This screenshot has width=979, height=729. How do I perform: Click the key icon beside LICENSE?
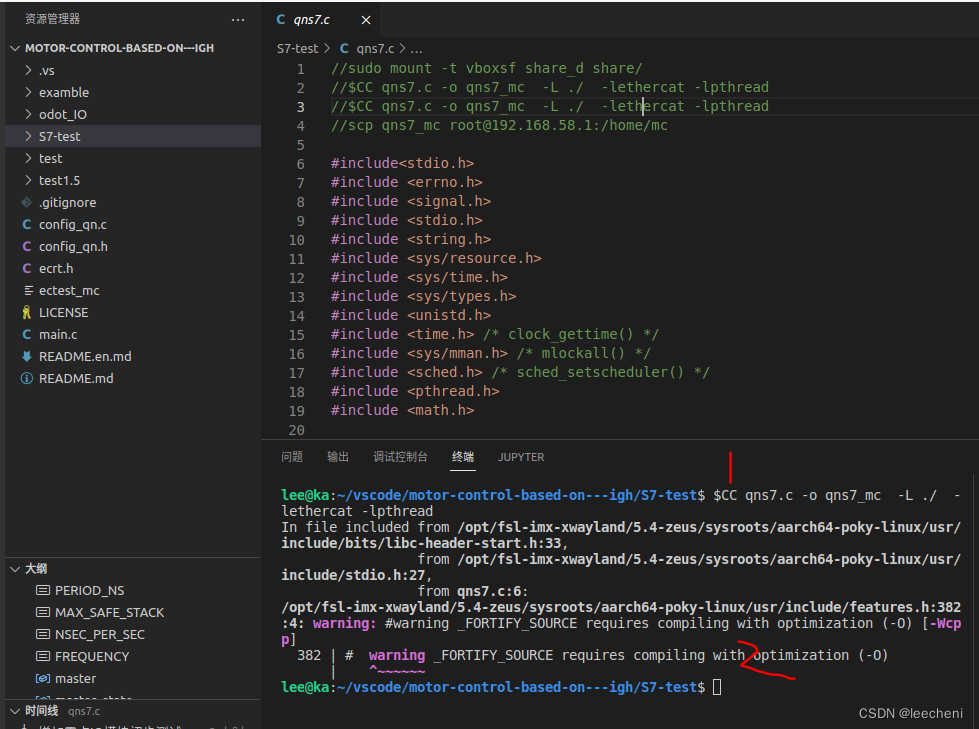click(27, 312)
